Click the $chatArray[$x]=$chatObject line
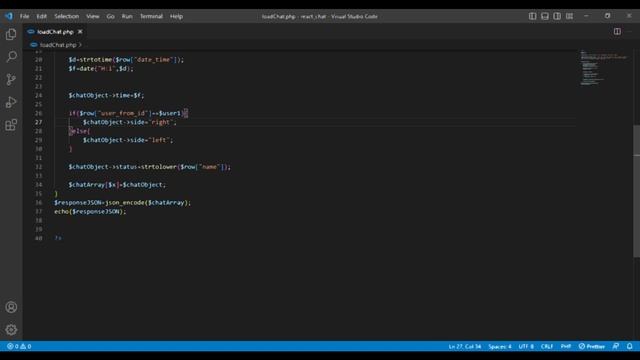Viewport: 640px width, 360px height. pyautogui.click(x=117, y=184)
